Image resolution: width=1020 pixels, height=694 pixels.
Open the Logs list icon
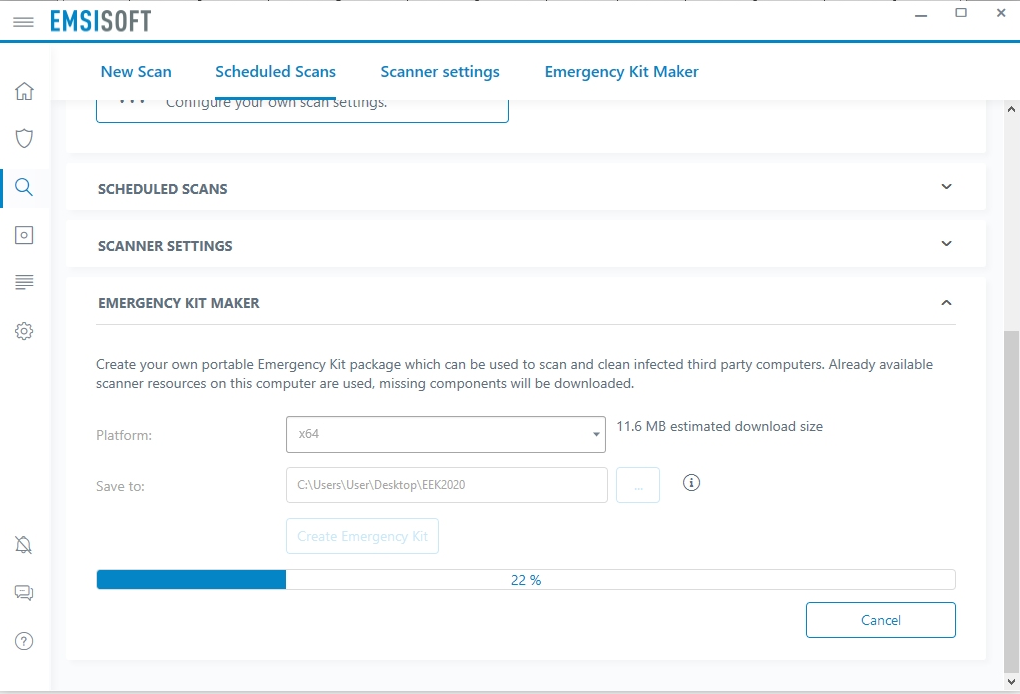(24, 282)
